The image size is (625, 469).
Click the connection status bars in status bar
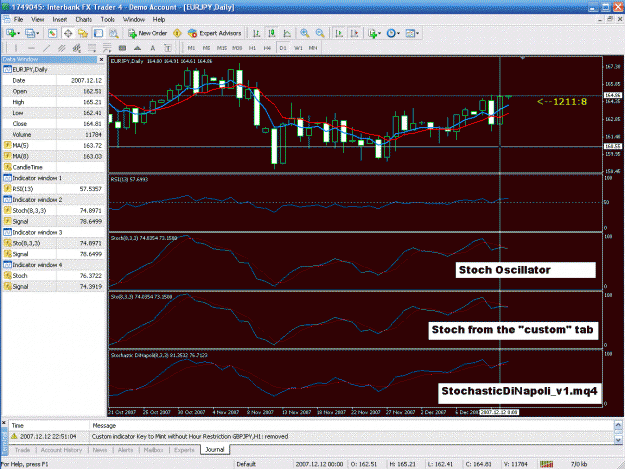click(546, 464)
